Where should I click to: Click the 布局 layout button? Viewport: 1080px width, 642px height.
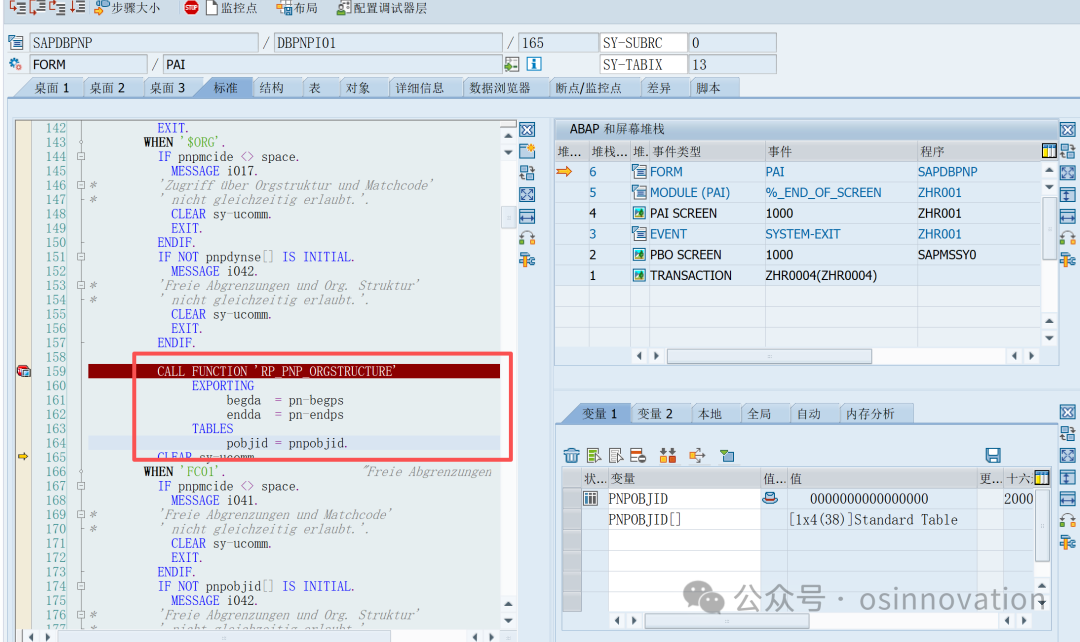pos(297,8)
